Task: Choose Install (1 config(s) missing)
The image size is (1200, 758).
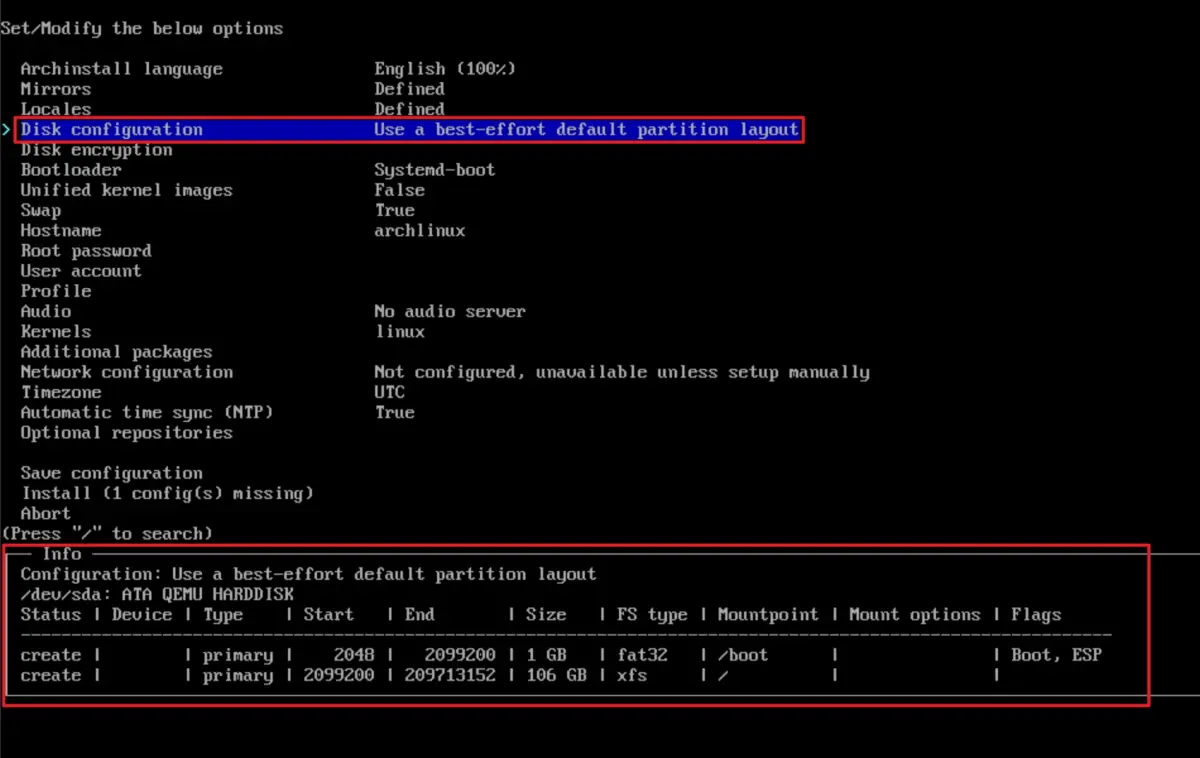Action: click(167, 493)
